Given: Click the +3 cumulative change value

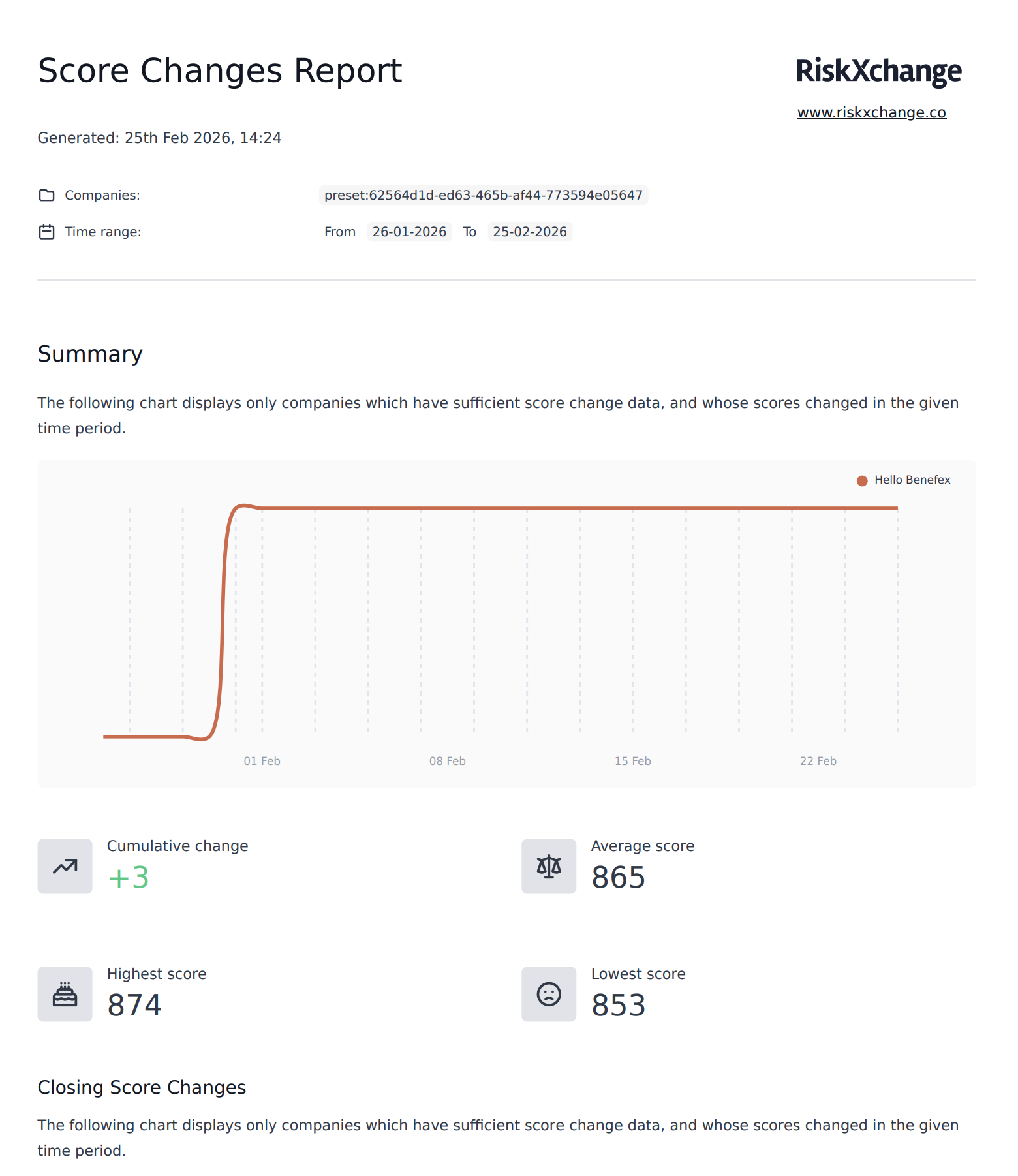Looking at the screenshot, I should point(129,877).
